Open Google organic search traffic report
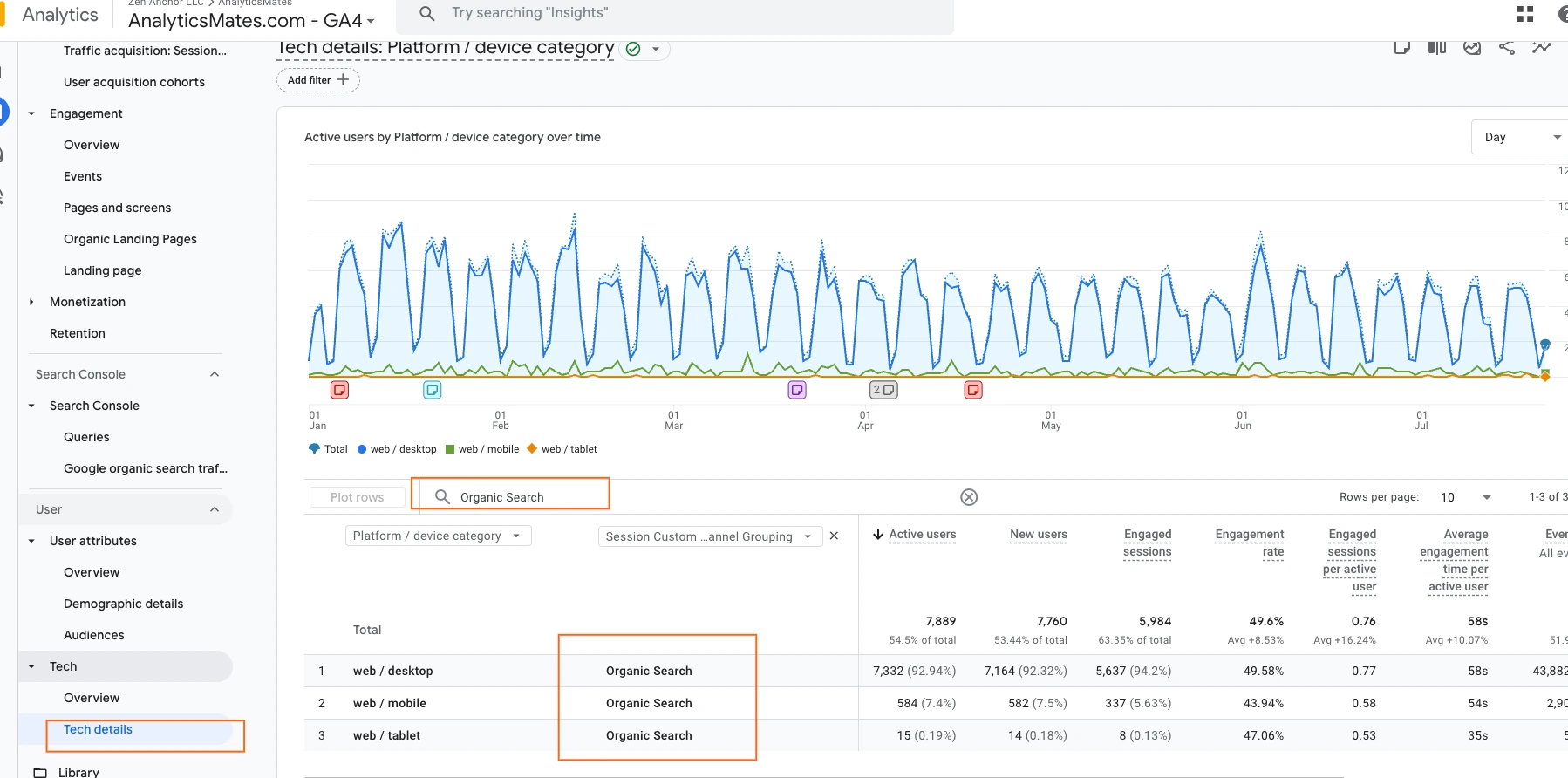This screenshot has width=1568, height=778. [x=146, y=468]
